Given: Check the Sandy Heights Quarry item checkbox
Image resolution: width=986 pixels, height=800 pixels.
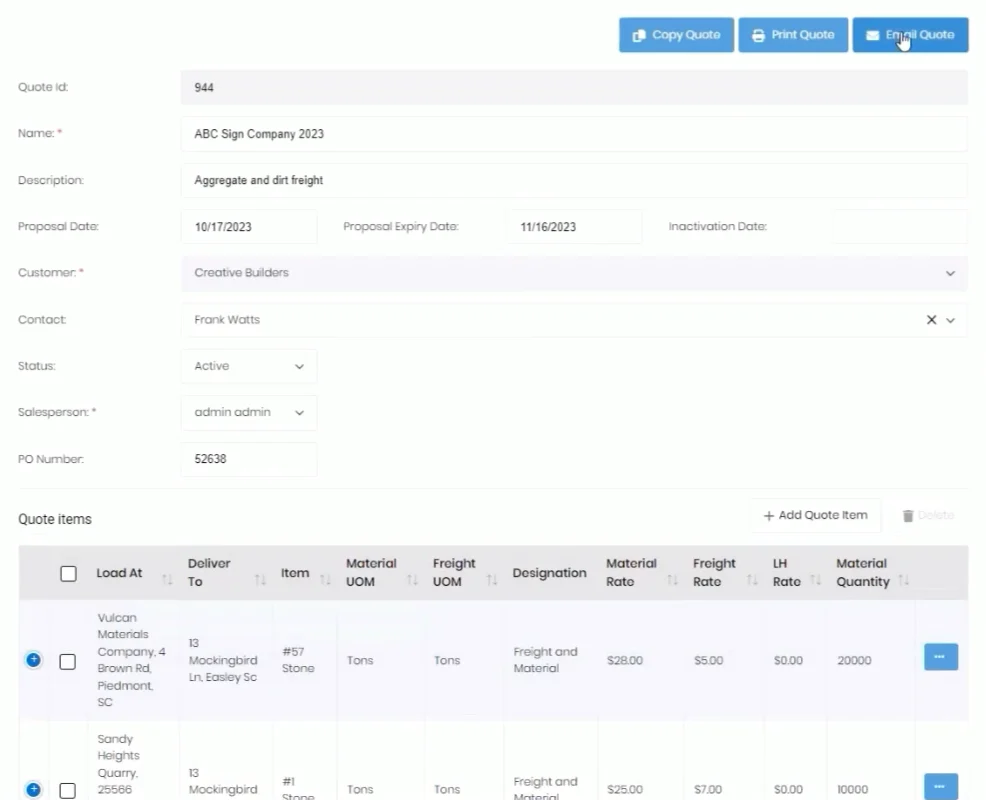Looking at the screenshot, I should pyautogui.click(x=68, y=790).
